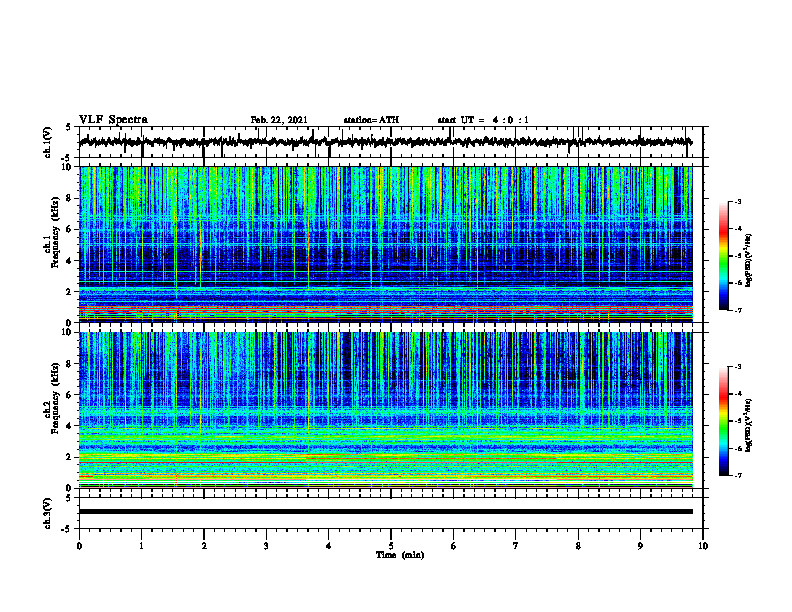792x612 pixels.
Task: Click the "-7" tick on ch.2 colorbar
Action: [738, 475]
